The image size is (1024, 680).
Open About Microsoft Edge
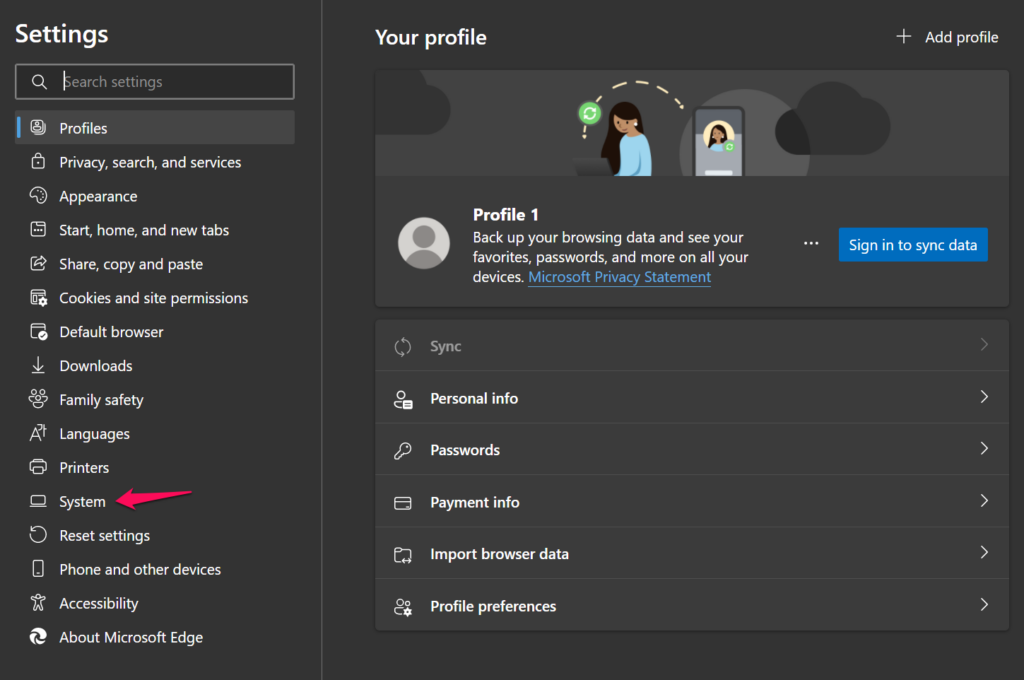[x=155, y=637]
